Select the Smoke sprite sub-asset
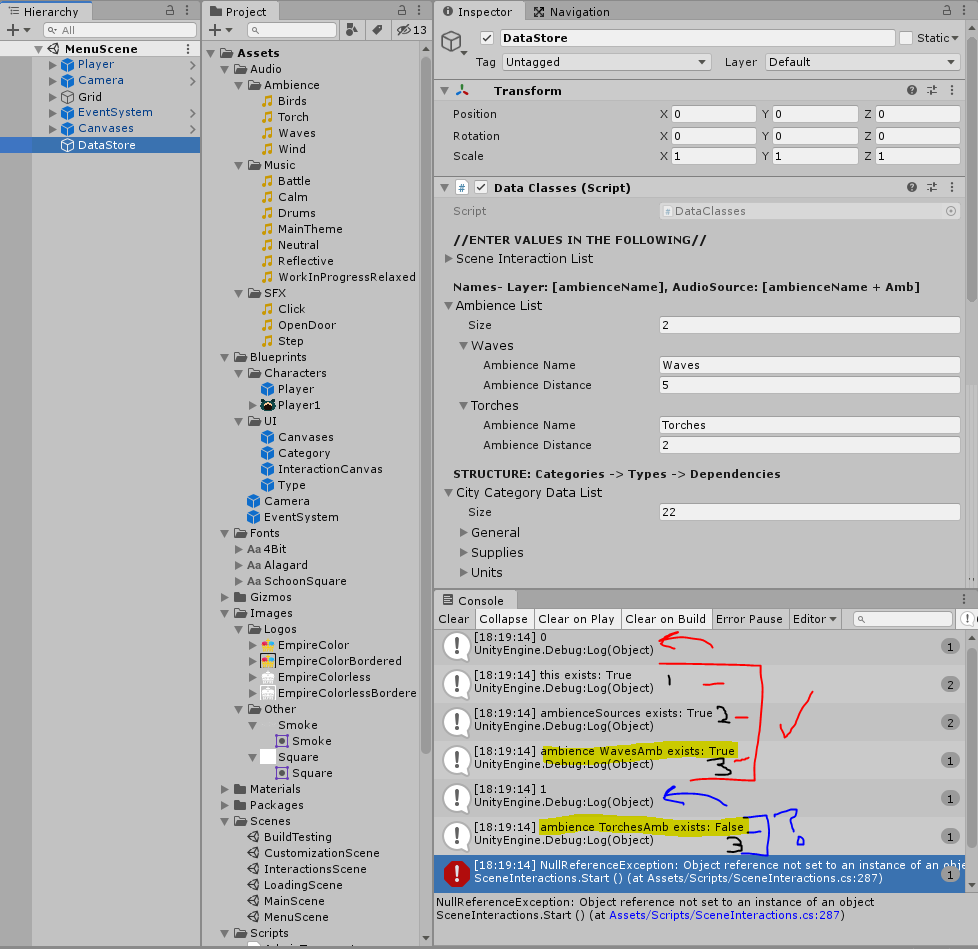This screenshot has width=978, height=949. point(311,741)
